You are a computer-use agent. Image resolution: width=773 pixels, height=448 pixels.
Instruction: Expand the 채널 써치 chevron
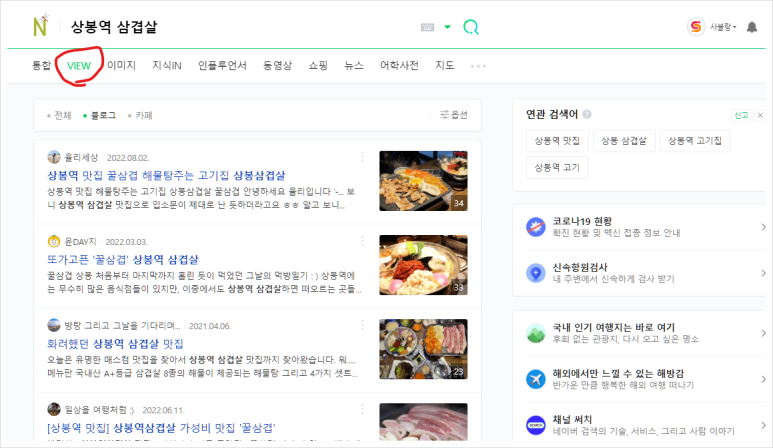763,425
